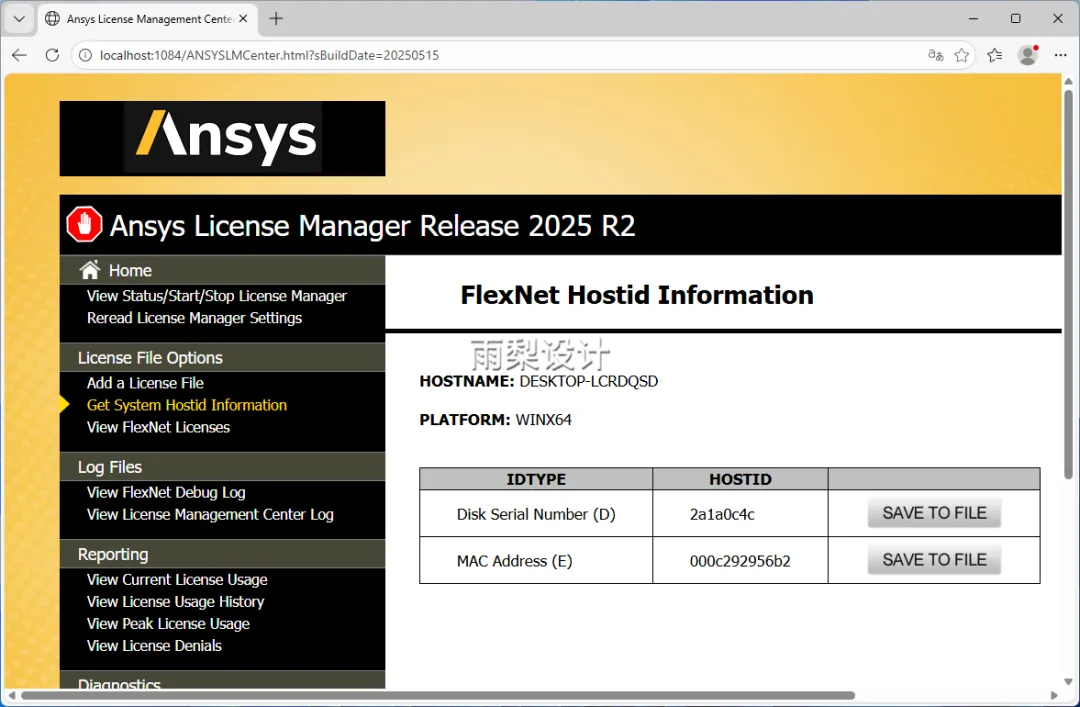
Task: Click the vertical scrollbar thumb
Action: (1068, 283)
